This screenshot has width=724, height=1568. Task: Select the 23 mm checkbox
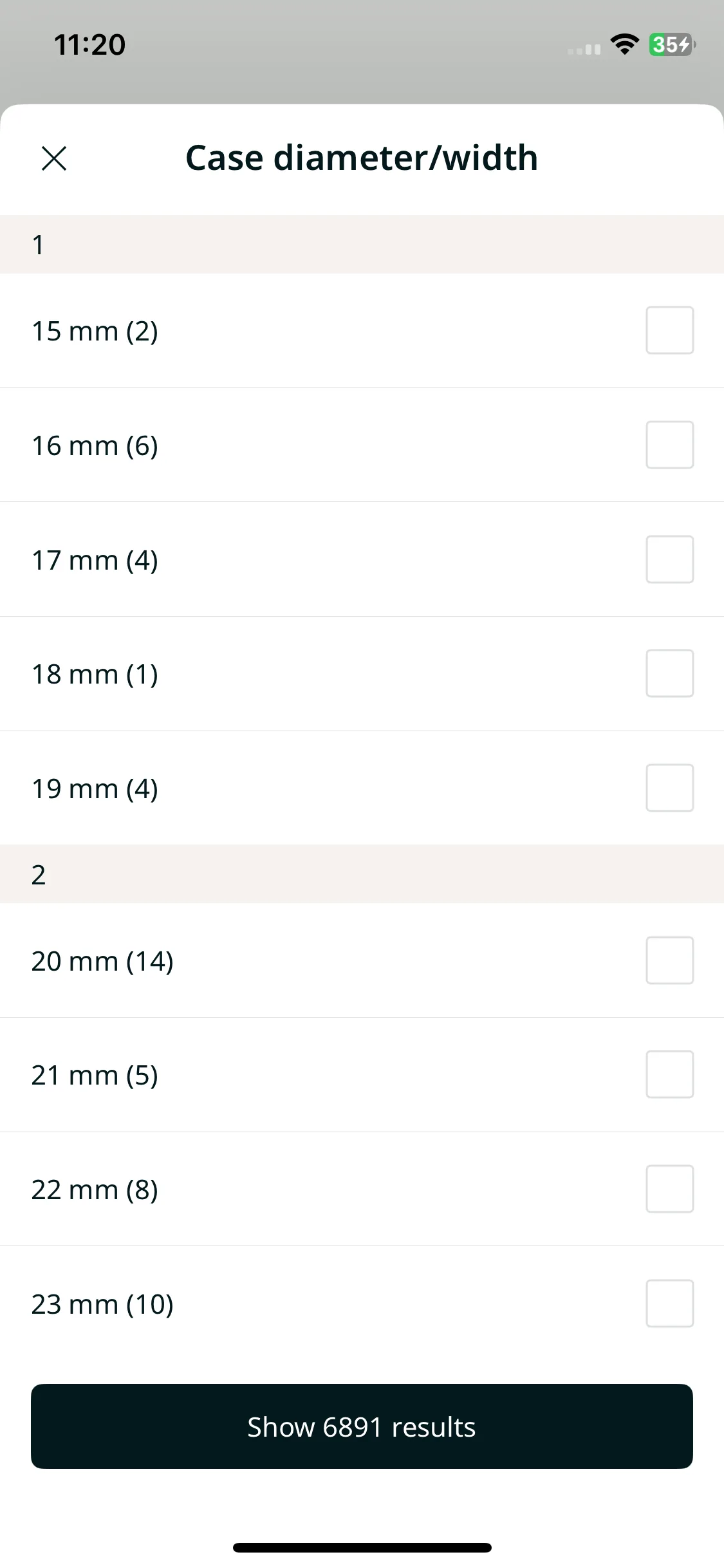(670, 1303)
